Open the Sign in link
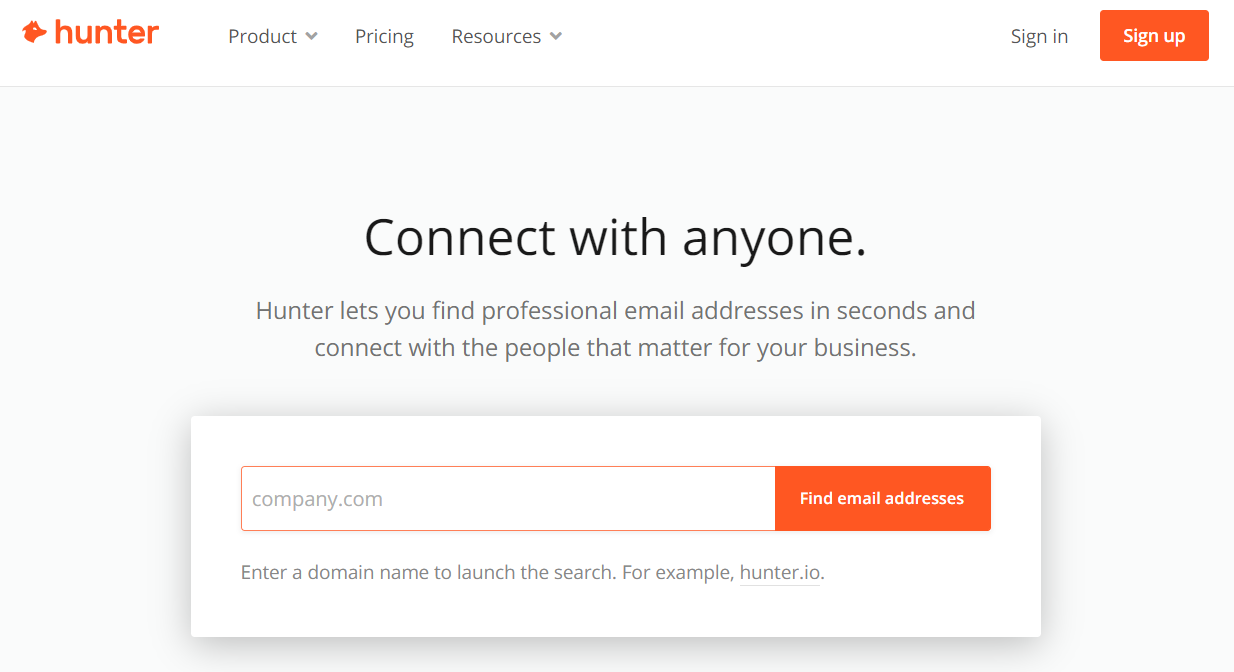1234x672 pixels. click(x=1039, y=36)
